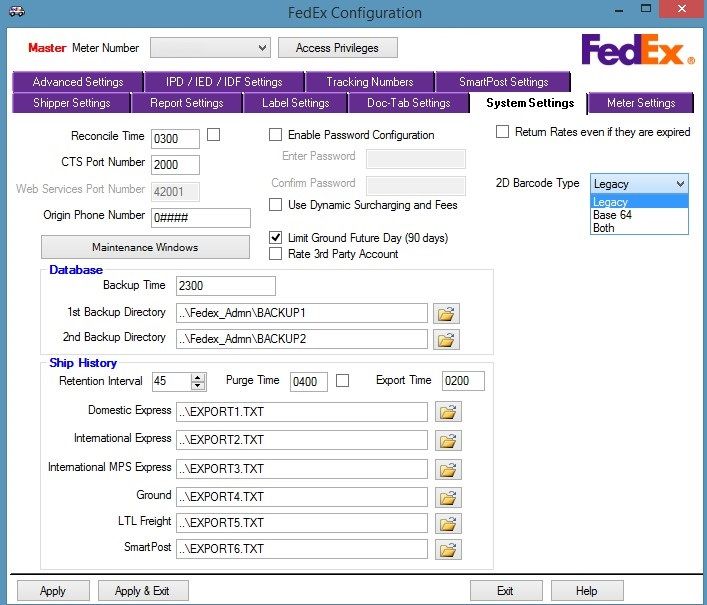This screenshot has height=605, width=707.
Task: Toggle checkbox next to Reconcile Time
Action: [x=213, y=135]
